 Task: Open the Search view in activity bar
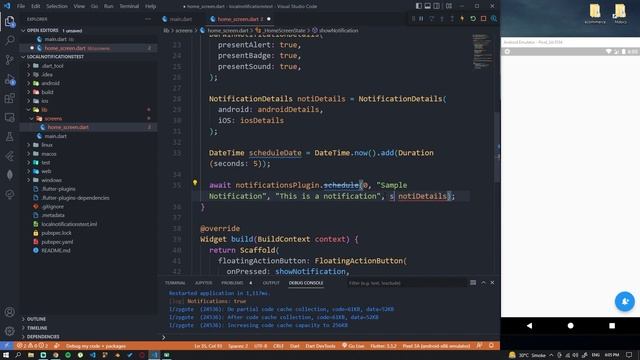9,40
